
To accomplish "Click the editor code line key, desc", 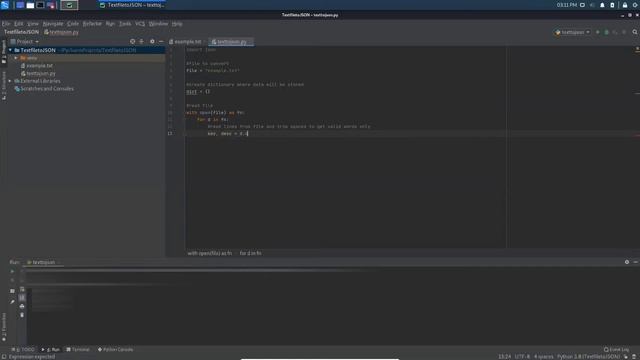I will click(x=228, y=133).
